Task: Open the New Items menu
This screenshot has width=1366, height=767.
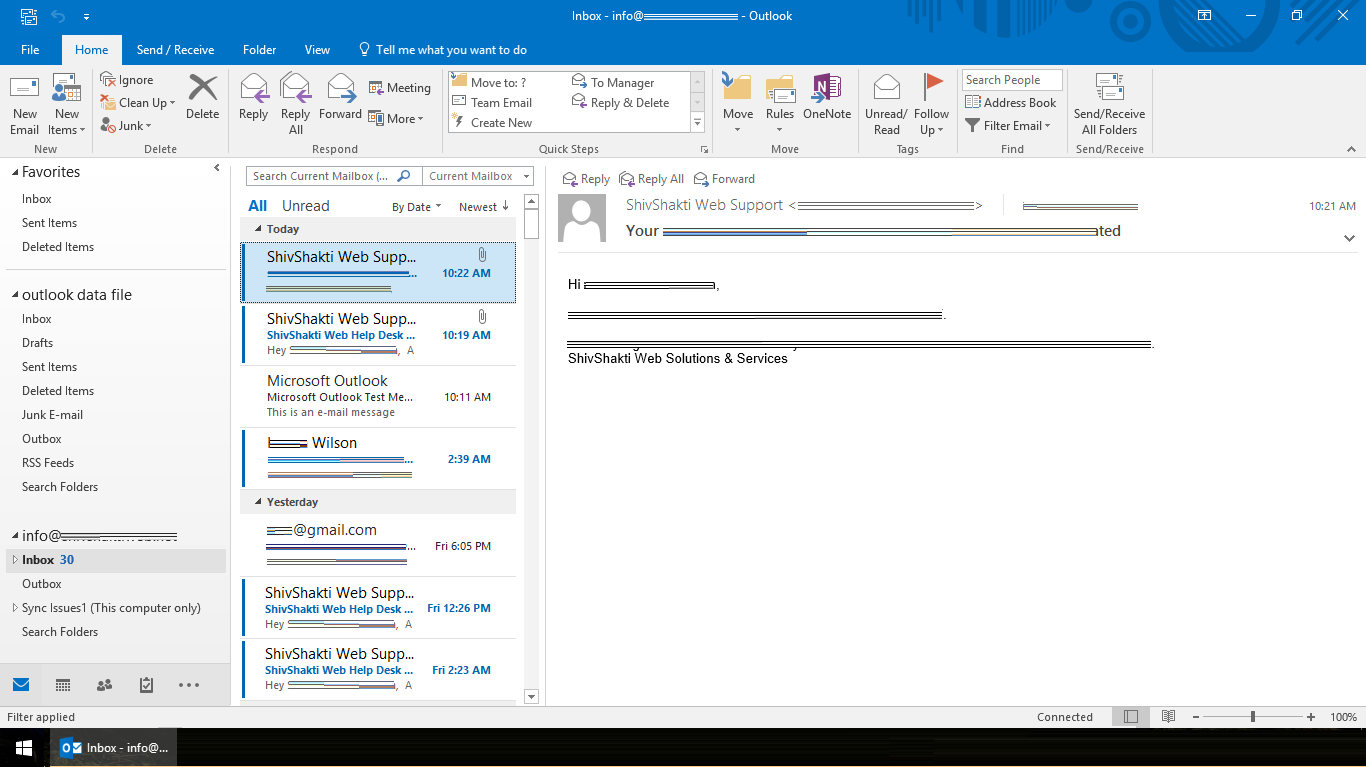Action: pos(67,104)
